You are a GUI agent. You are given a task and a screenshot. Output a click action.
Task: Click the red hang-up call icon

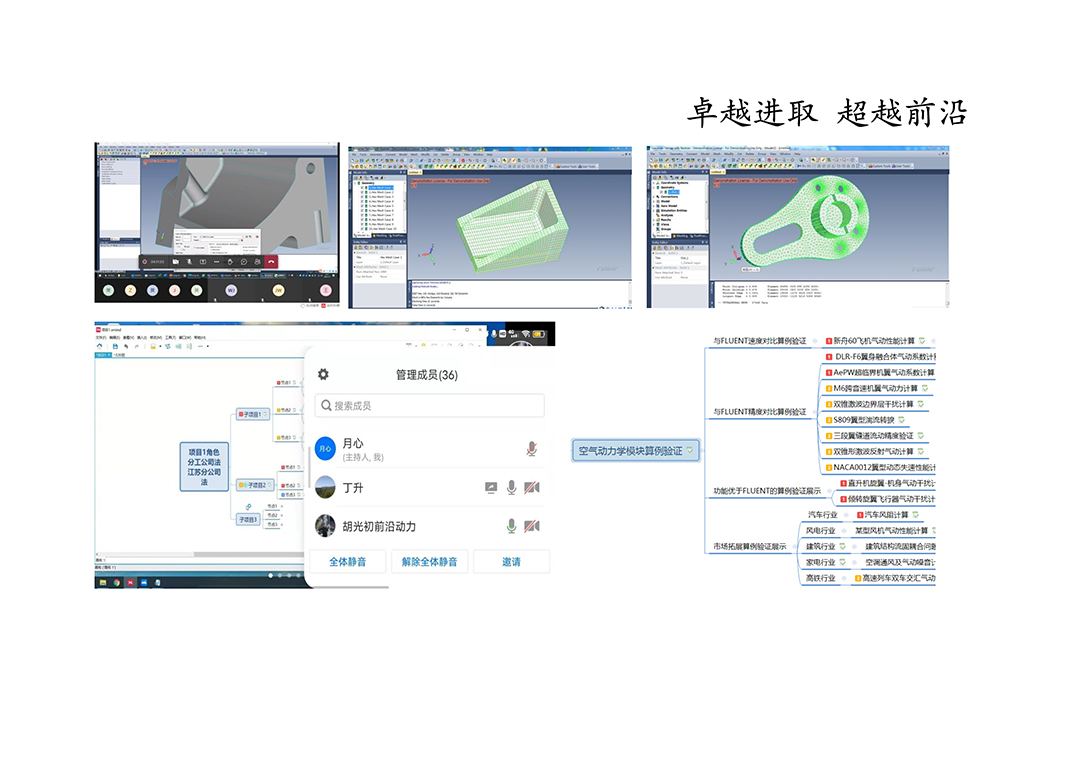(270, 262)
